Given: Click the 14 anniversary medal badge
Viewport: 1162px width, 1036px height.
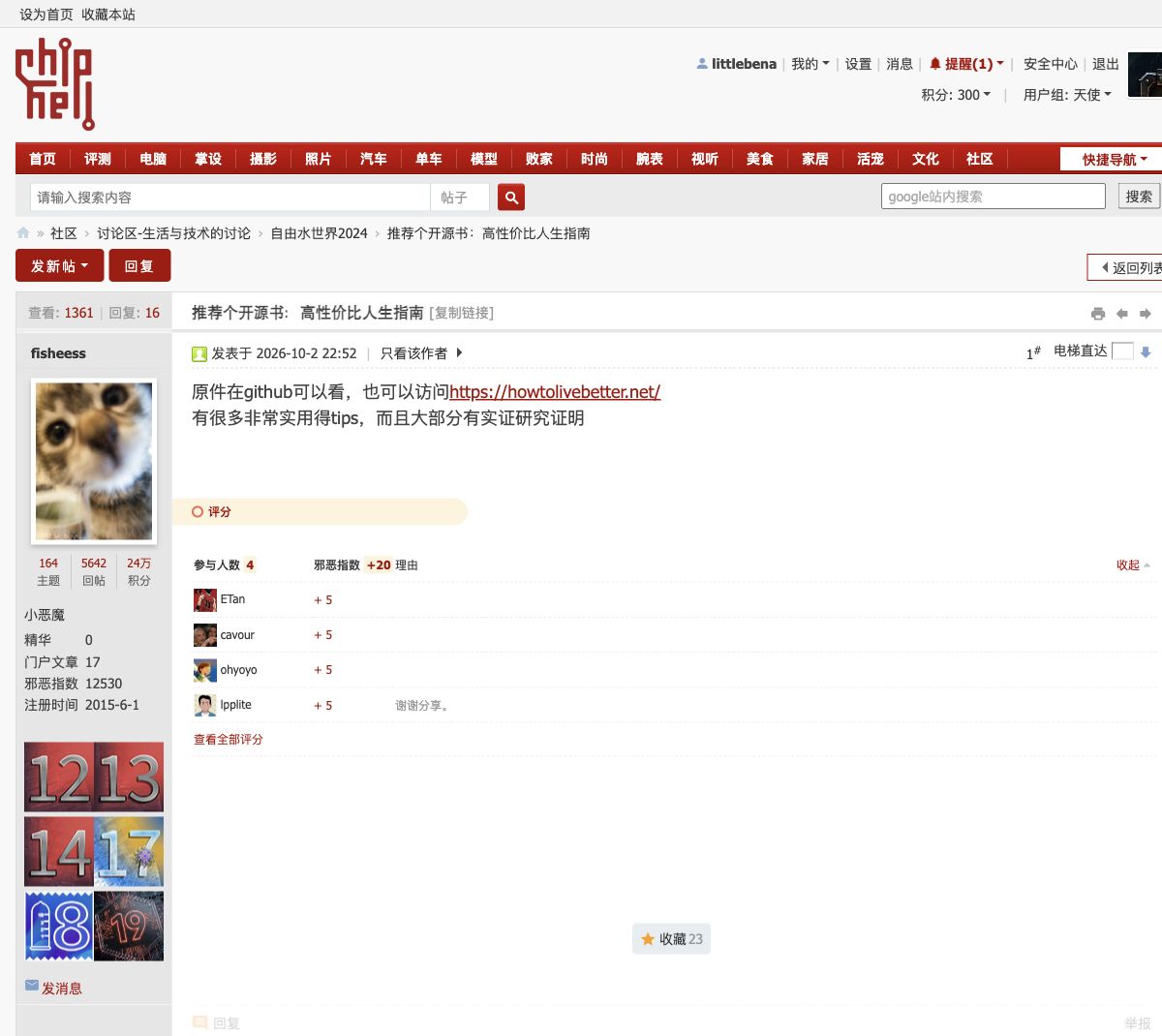Looking at the screenshot, I should [59, 852].
